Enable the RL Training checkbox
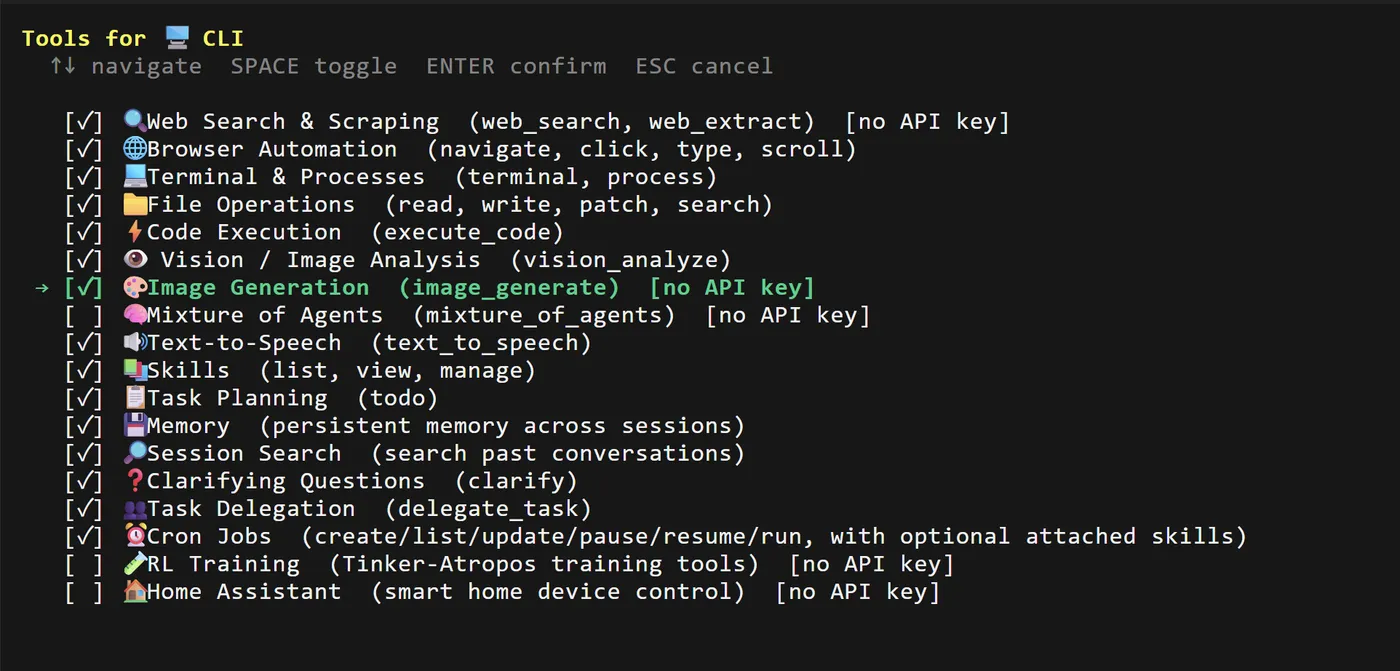Image resolution: width=1400 pixels, height=671 pixels. [x=84, y=564]
